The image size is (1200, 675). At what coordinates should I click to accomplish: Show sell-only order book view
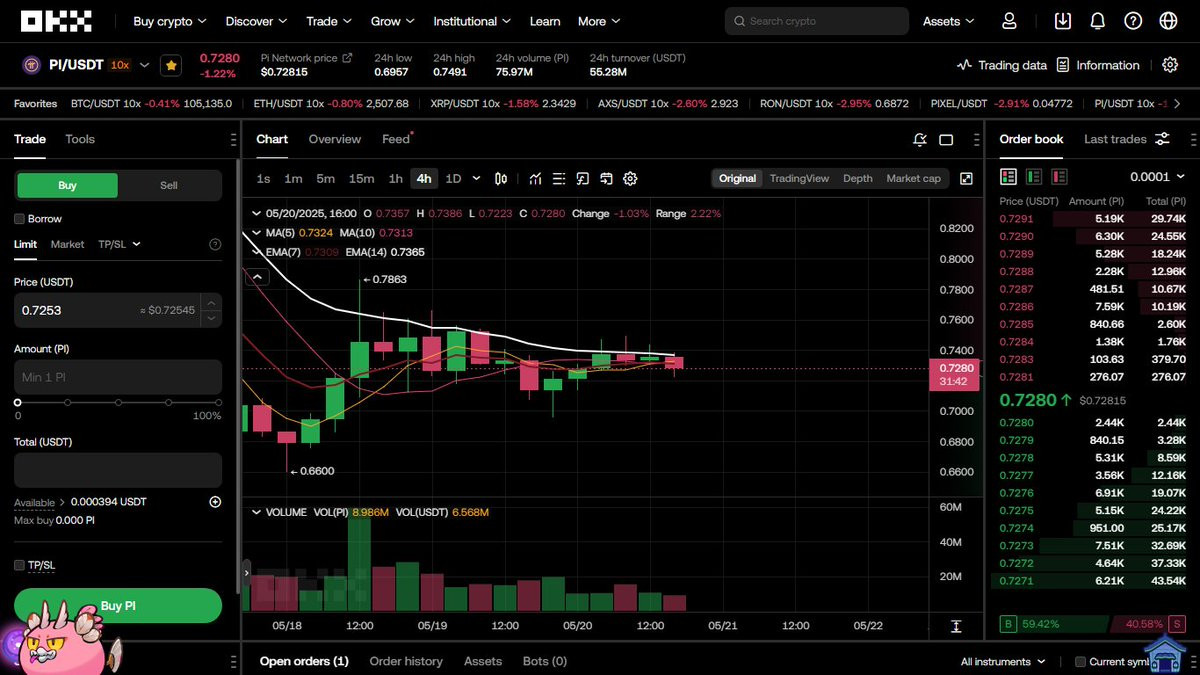pyautogui.click(x=1059, y=176)
